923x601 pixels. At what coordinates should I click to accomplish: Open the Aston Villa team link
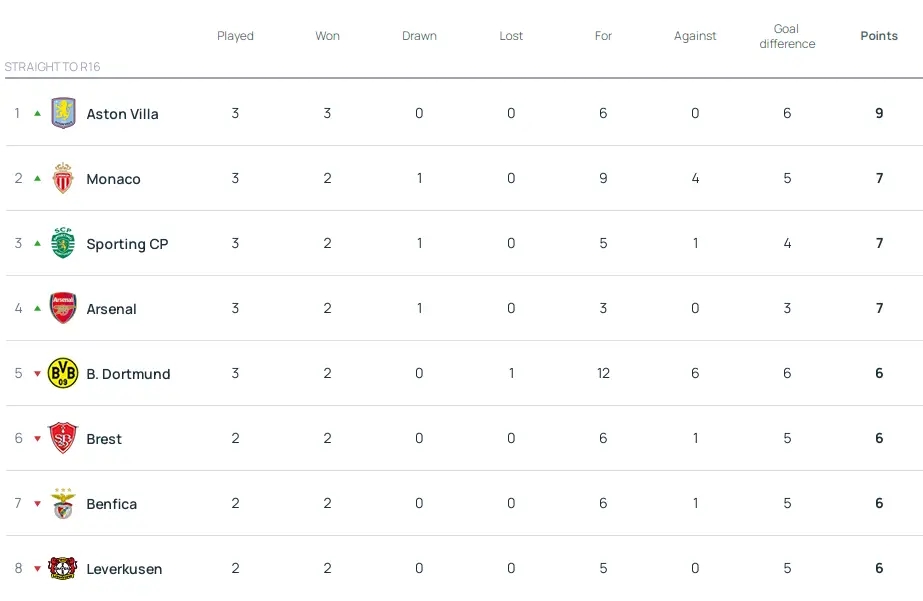[122, 114]
